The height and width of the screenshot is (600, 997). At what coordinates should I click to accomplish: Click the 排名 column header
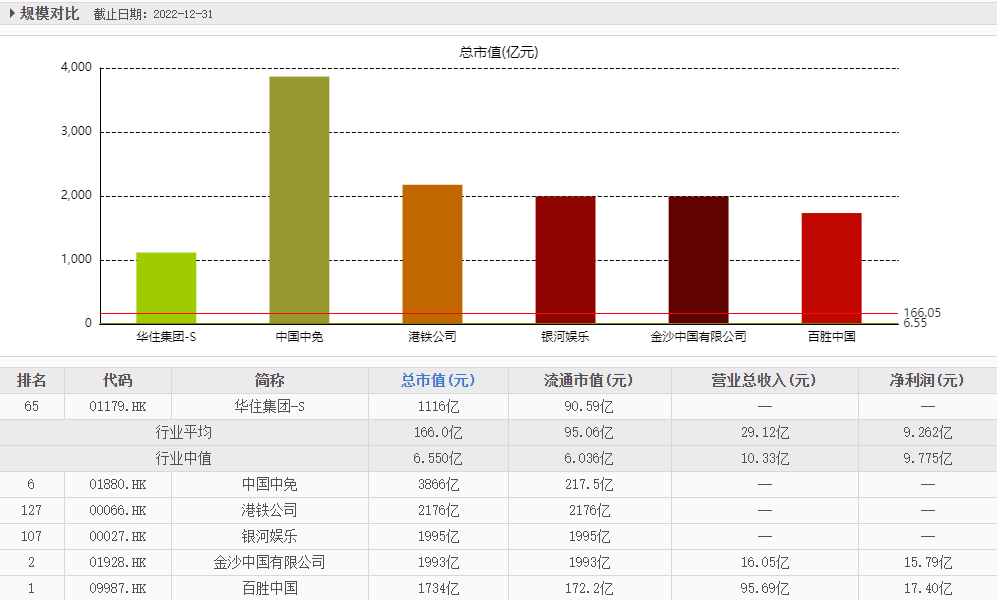click(x=32, y=380)
